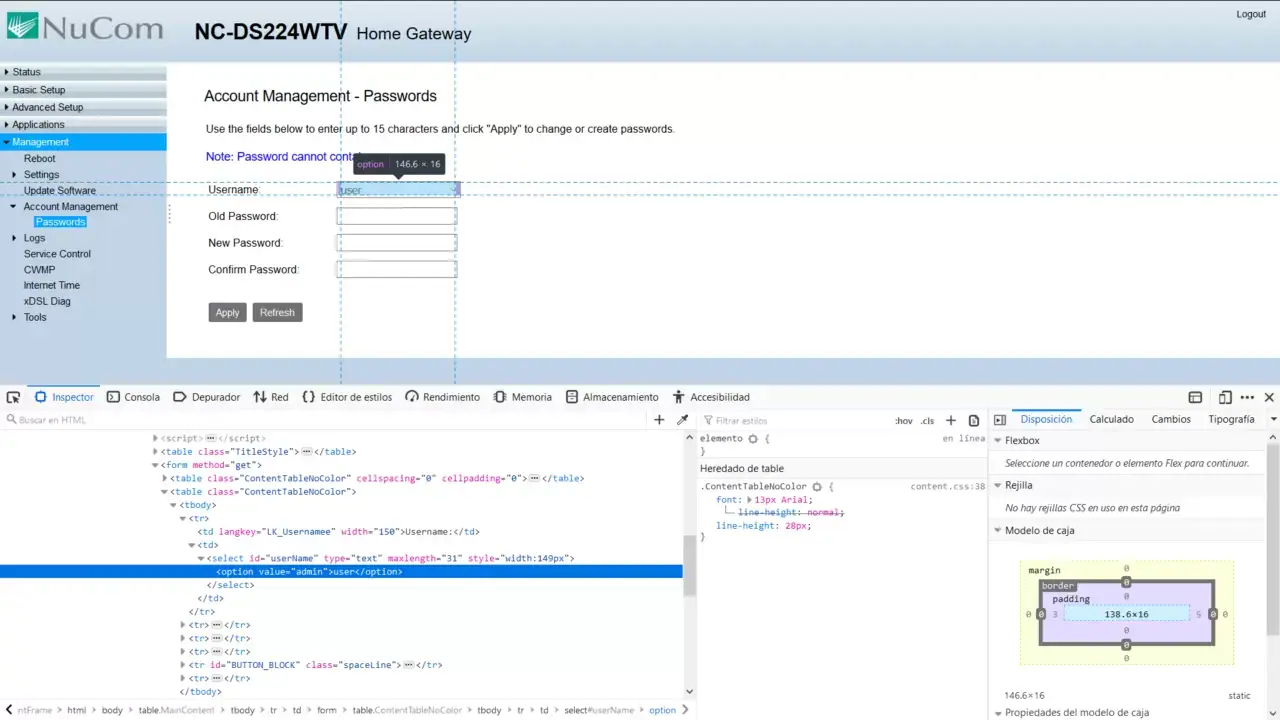
Task: Activate the element picker icon in devtools
Action: coord(13,397)
